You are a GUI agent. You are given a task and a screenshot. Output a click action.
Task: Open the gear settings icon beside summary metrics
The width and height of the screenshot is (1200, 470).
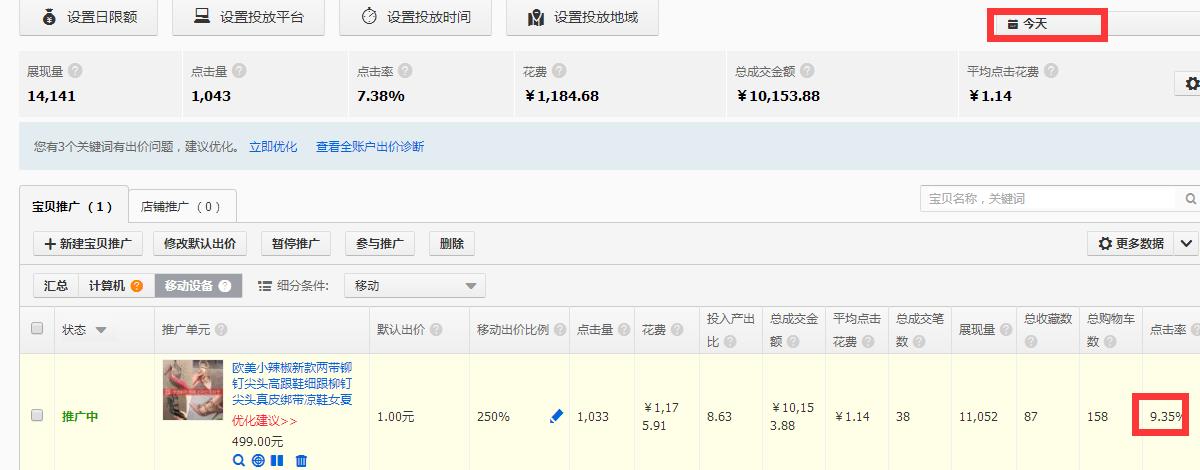point(1190,85)
